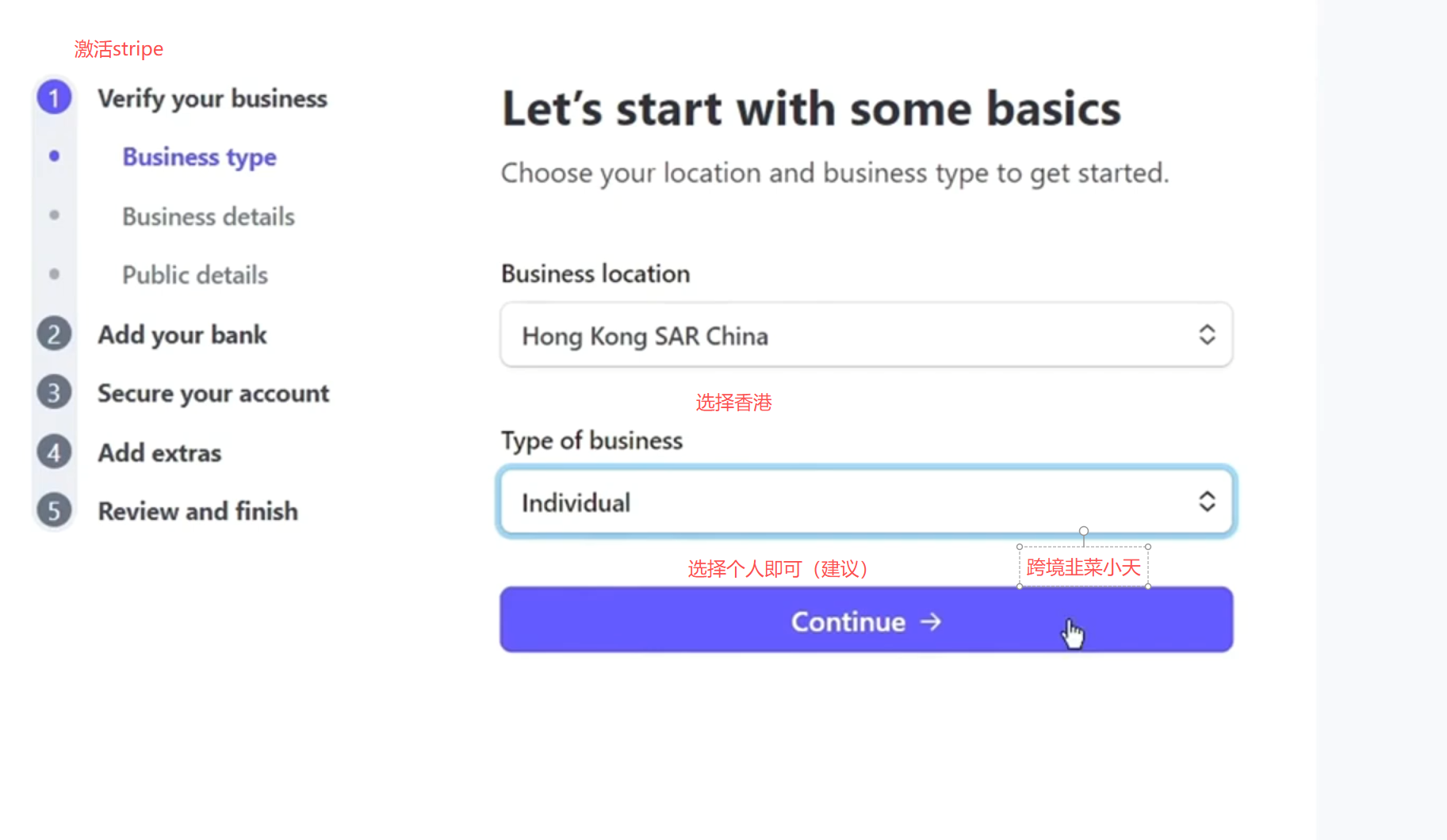Image resolution: width=1447 pixels, height=840 pixels.
Task: Click the step 1 circle icon
Action: coord(54,98)
